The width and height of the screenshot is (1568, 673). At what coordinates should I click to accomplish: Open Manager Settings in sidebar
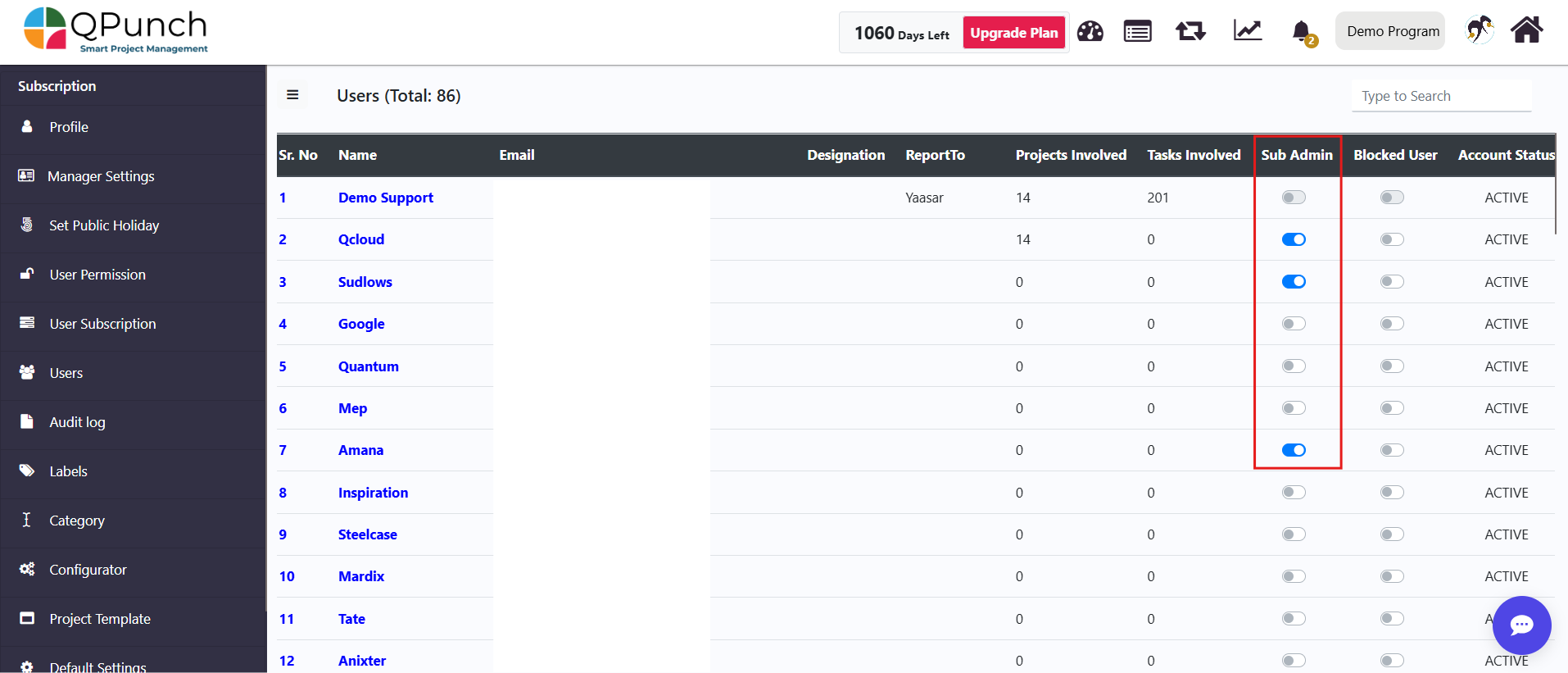click(101, 176)
